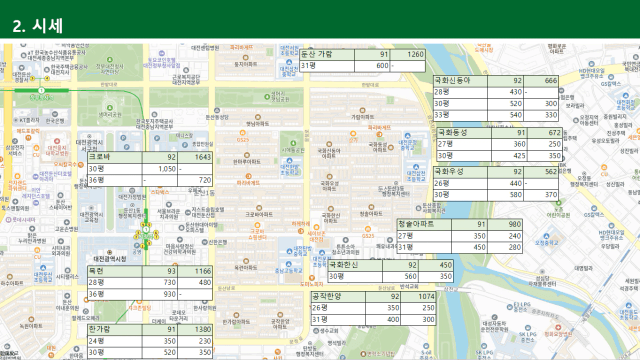Click the 대전문정중학교 school icon
This screenshot has width=640, height=360.
407,136
